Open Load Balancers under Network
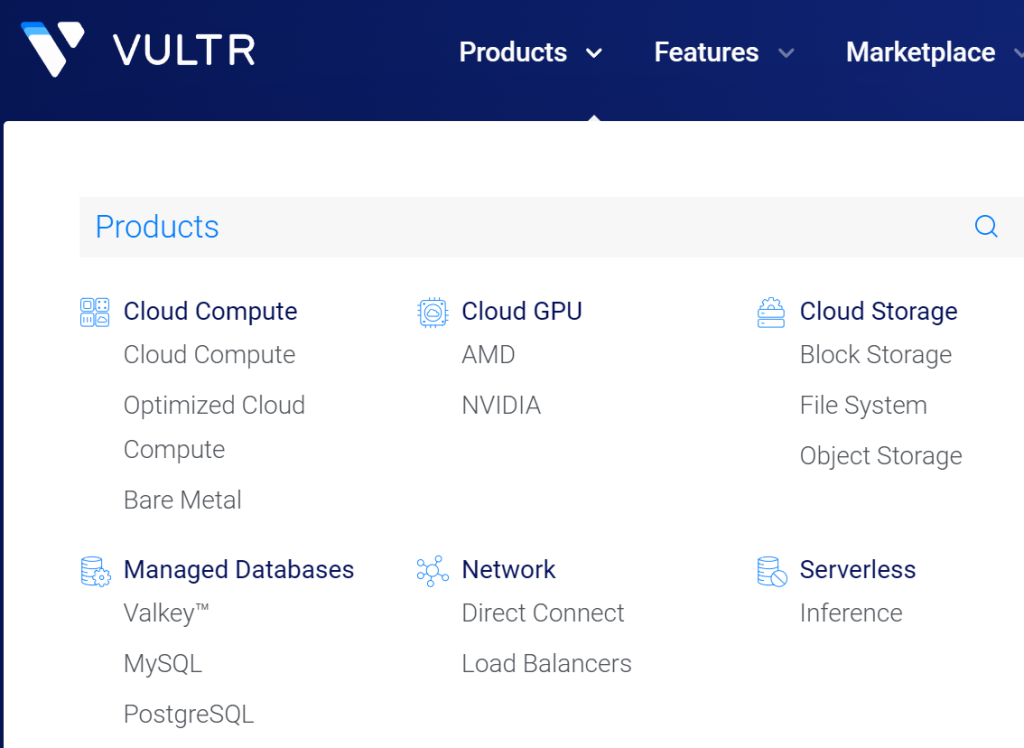Viewport: 1024px width, 748px height. pyautogui.click(x=547, y=663)
